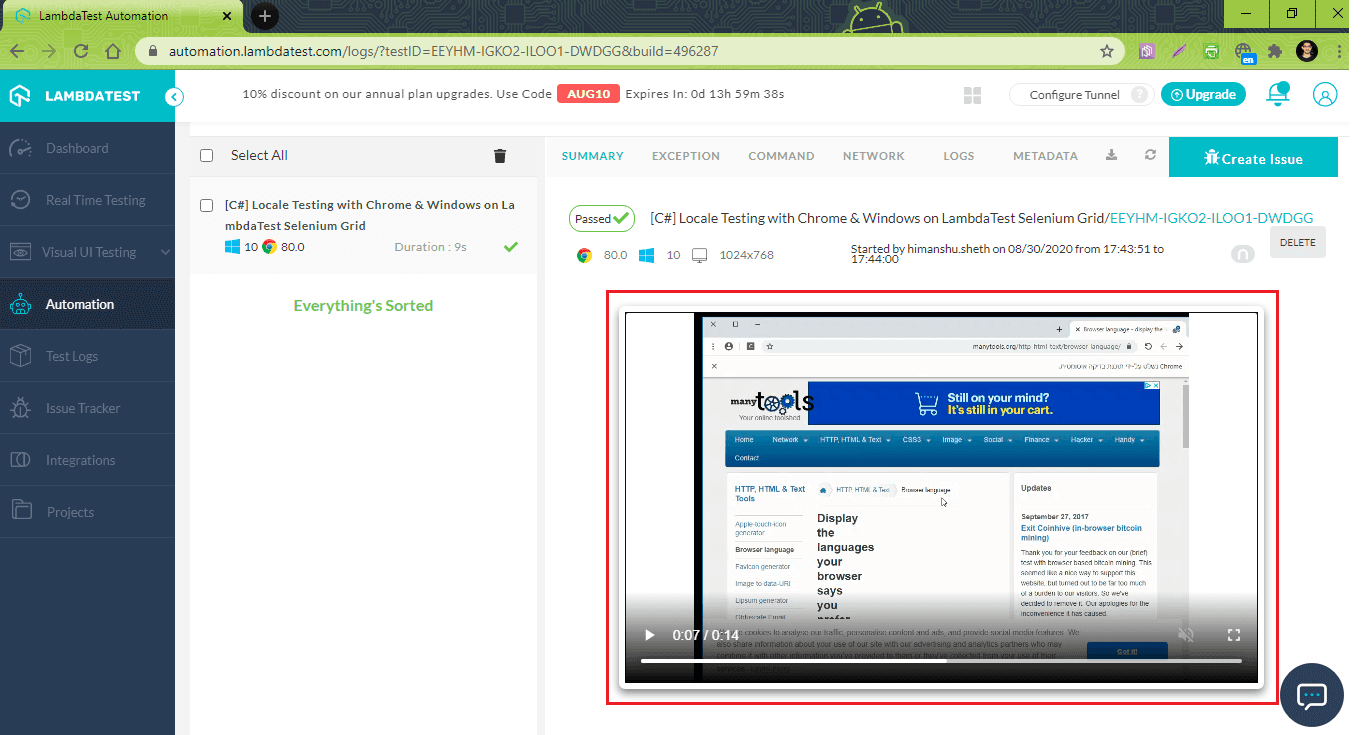Screen dimensions: 1366x735
Task: Click the video progress seek bar
Action: 940,661
